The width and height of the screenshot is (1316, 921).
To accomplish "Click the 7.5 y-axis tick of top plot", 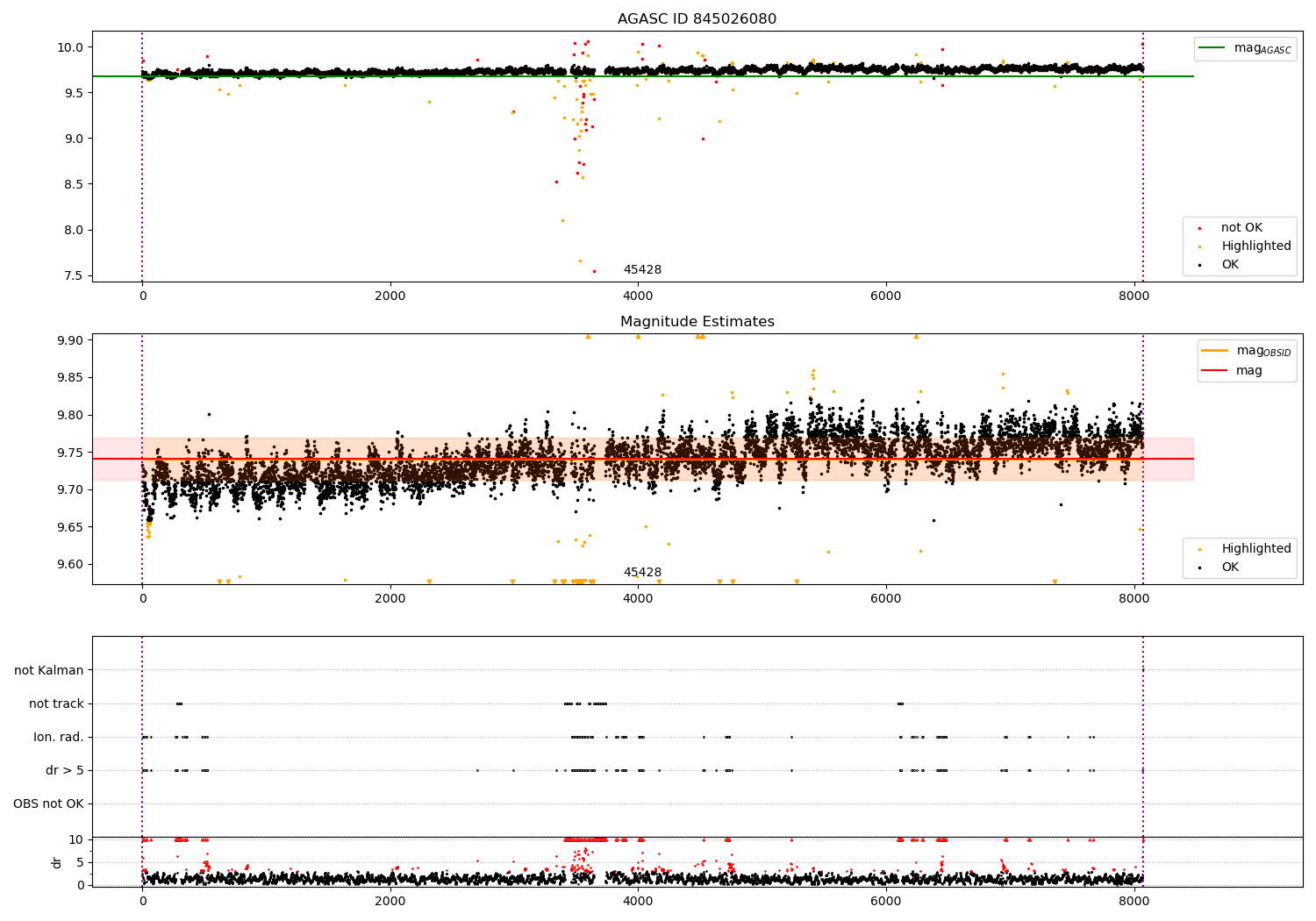I will [75, 276].
